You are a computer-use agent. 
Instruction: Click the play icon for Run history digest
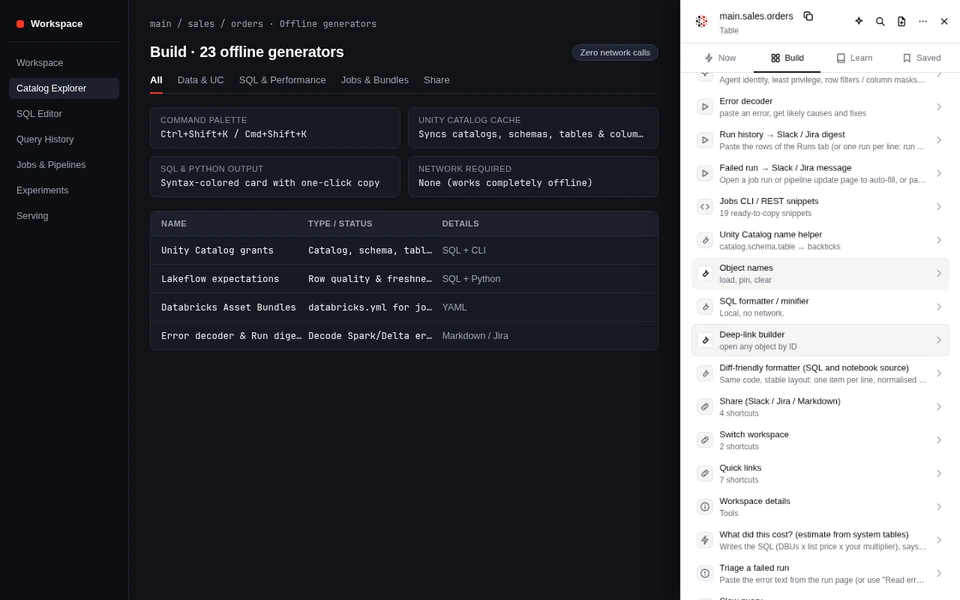click(x=705, y=140)
